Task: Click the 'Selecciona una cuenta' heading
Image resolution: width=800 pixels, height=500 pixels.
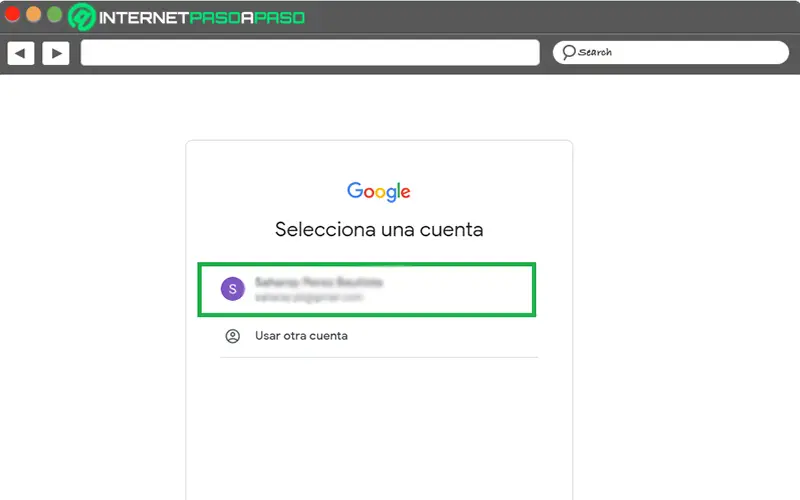Action: (379, 230)
